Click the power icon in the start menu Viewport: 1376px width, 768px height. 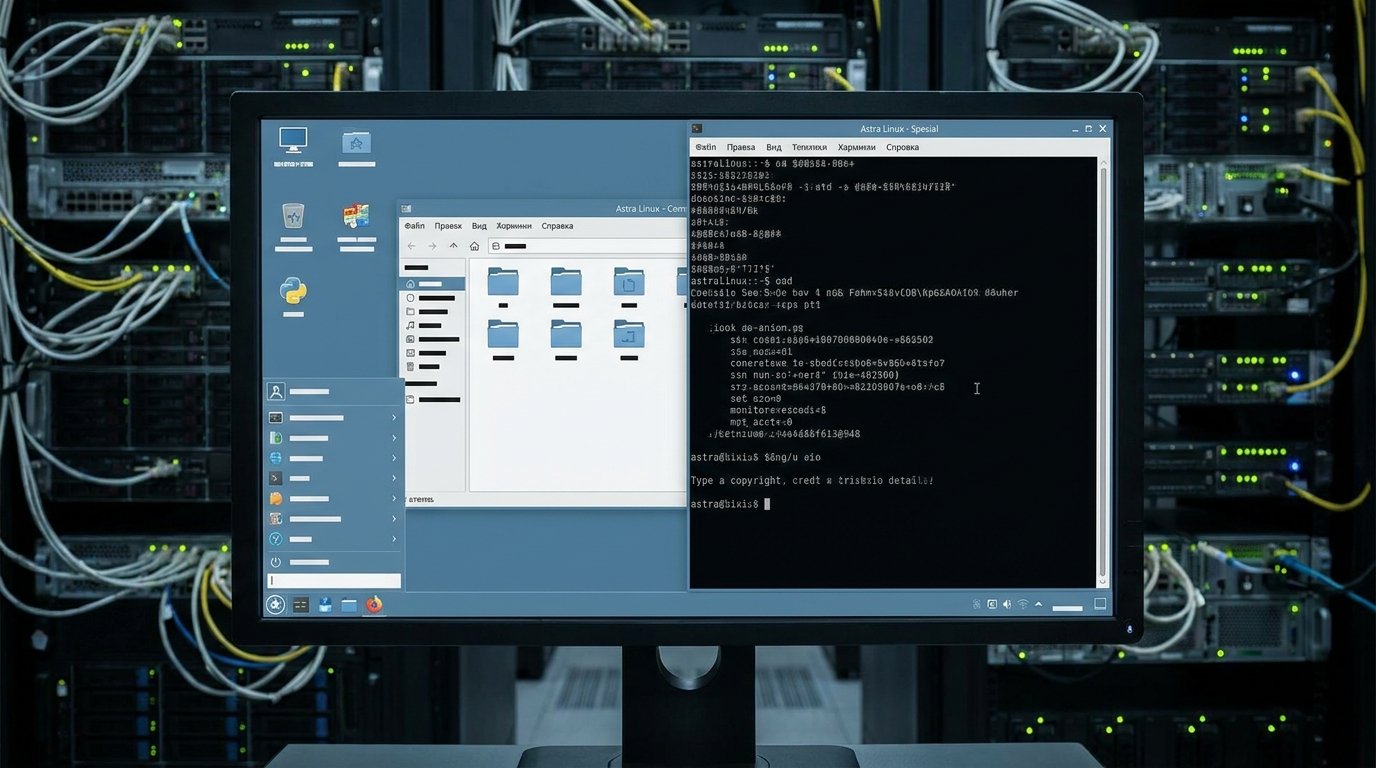click(276, 562)
